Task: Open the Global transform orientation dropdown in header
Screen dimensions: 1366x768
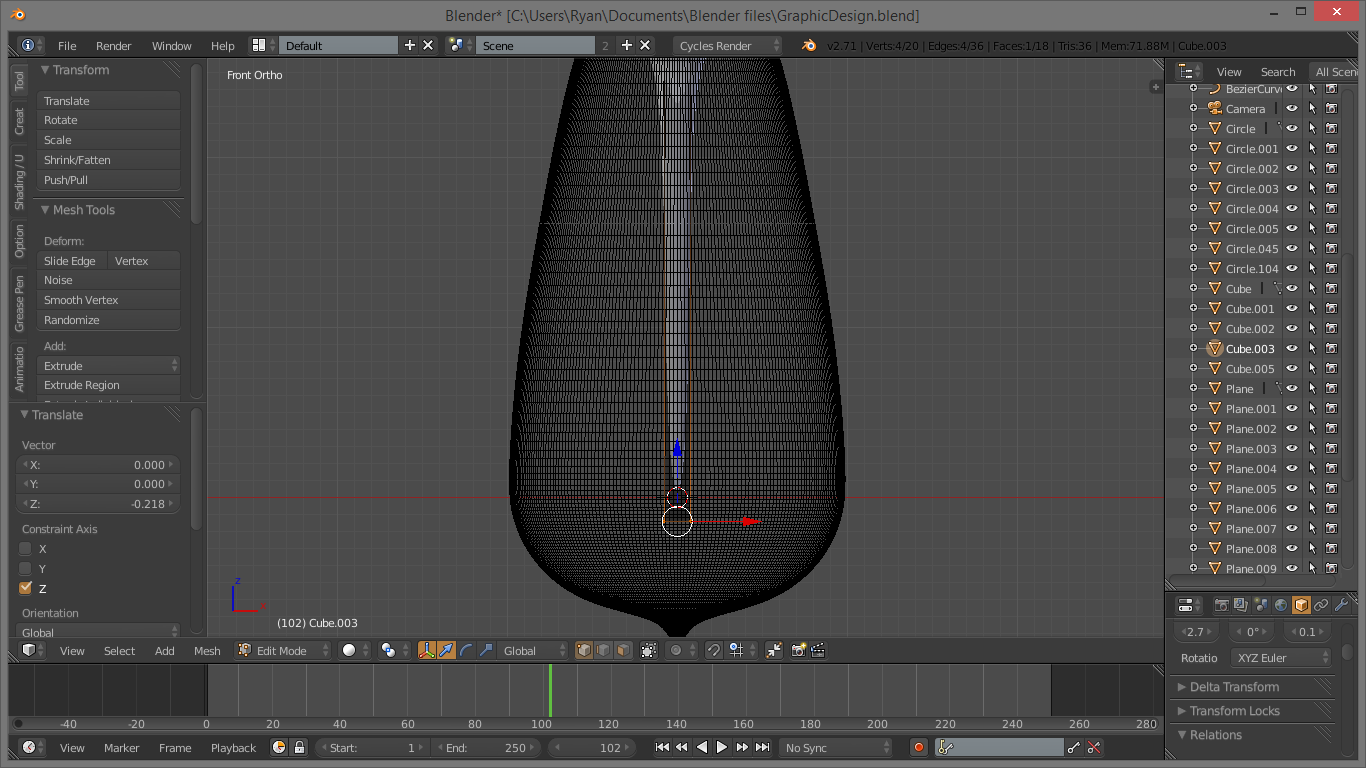Action: pos(533,650)
